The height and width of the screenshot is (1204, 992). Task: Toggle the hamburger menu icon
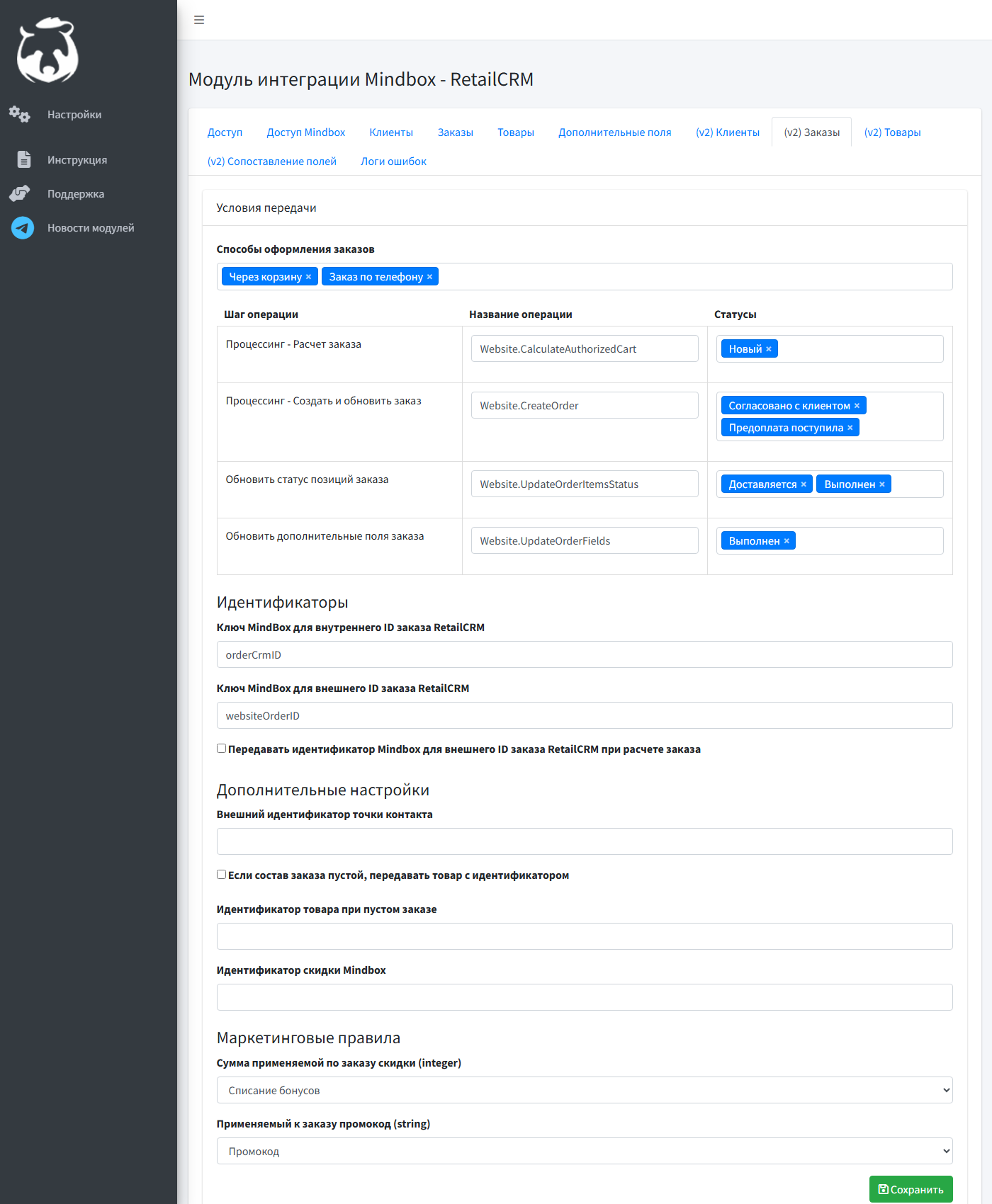[x=199, y=20]
